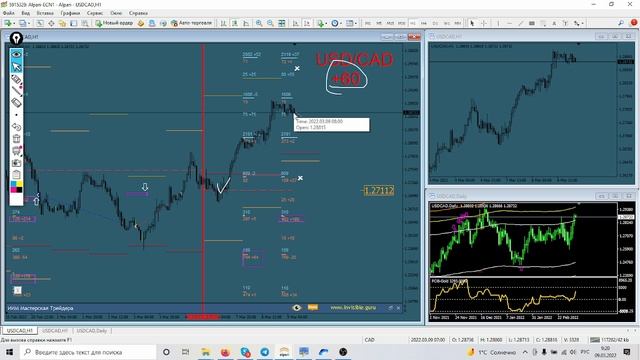Screen dimensions: 640x360
Task: Open the New Chart toolbar icon
Action: click(7, 23)
